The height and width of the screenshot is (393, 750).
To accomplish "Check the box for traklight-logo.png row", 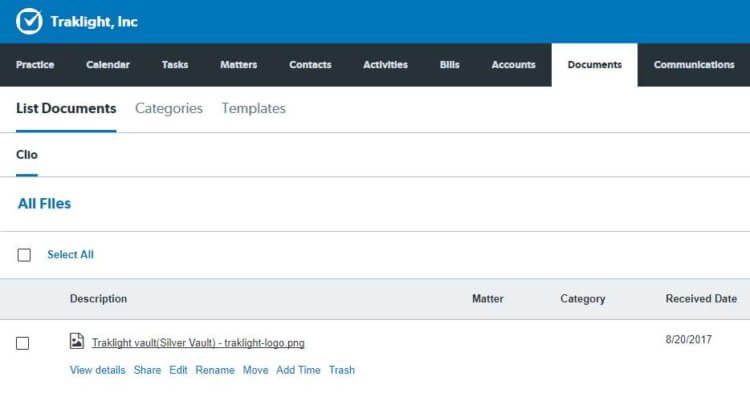I will 22,343.
